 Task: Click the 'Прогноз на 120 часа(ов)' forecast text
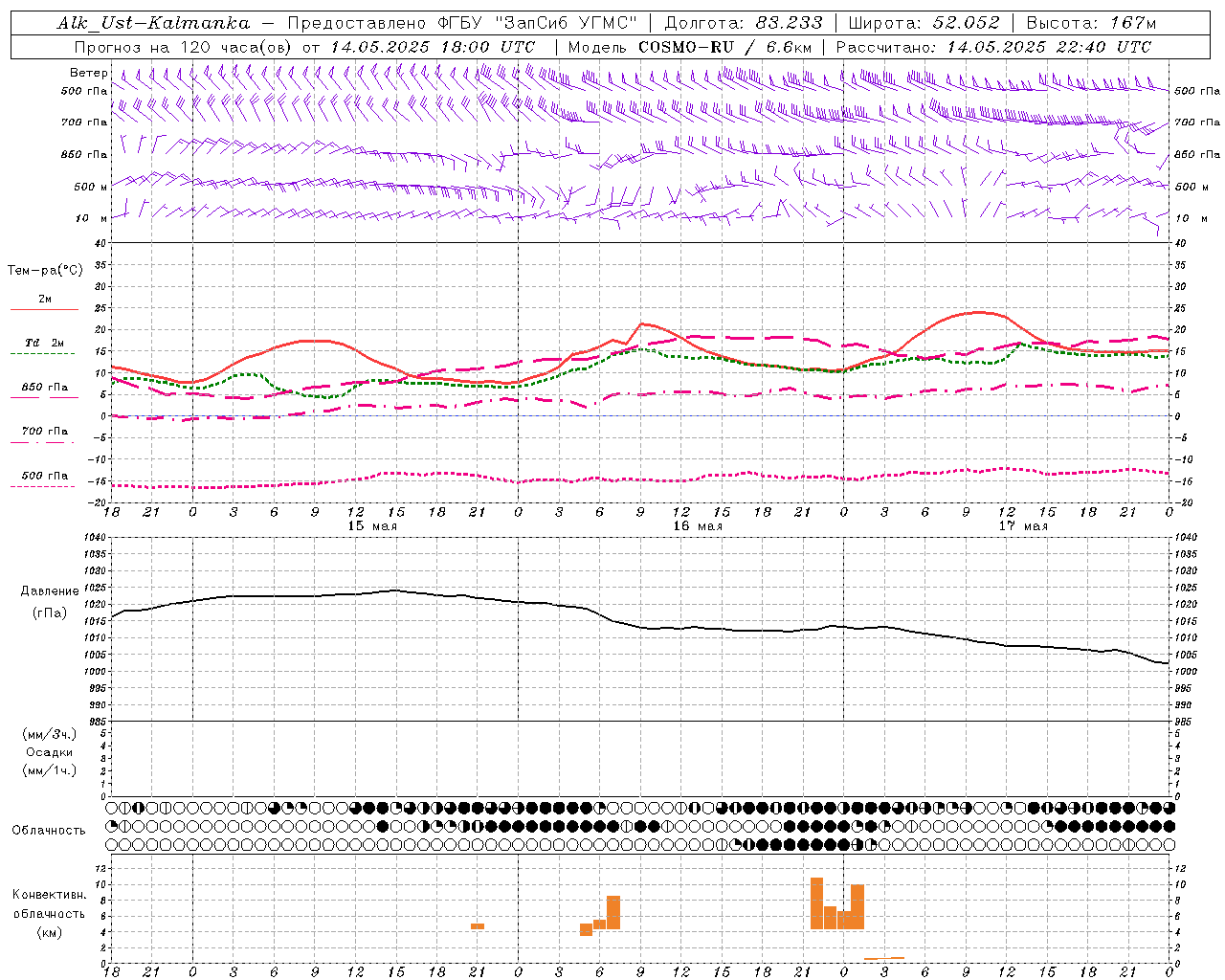tap(184, 47)
